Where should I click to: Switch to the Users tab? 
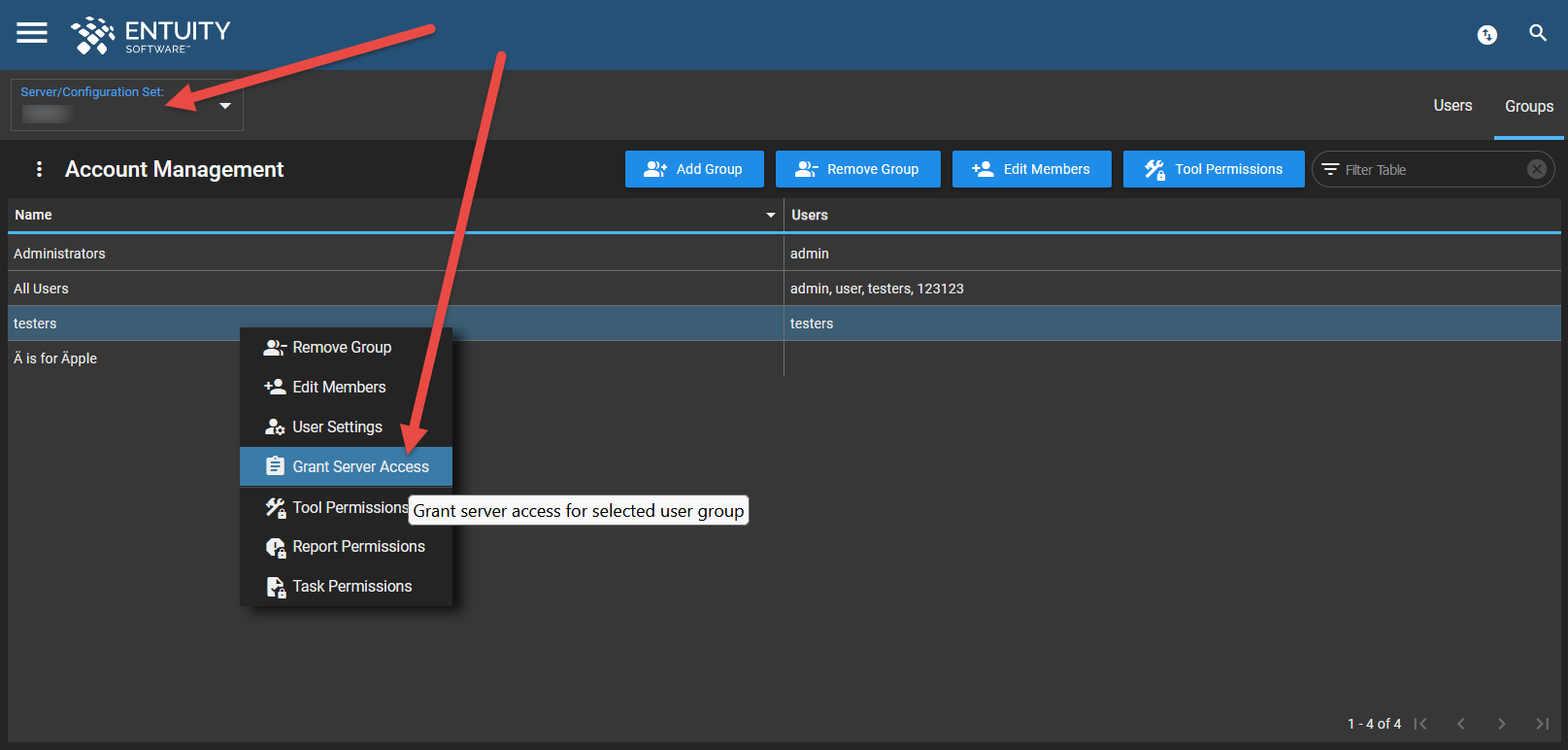(x=1452, y=106)
